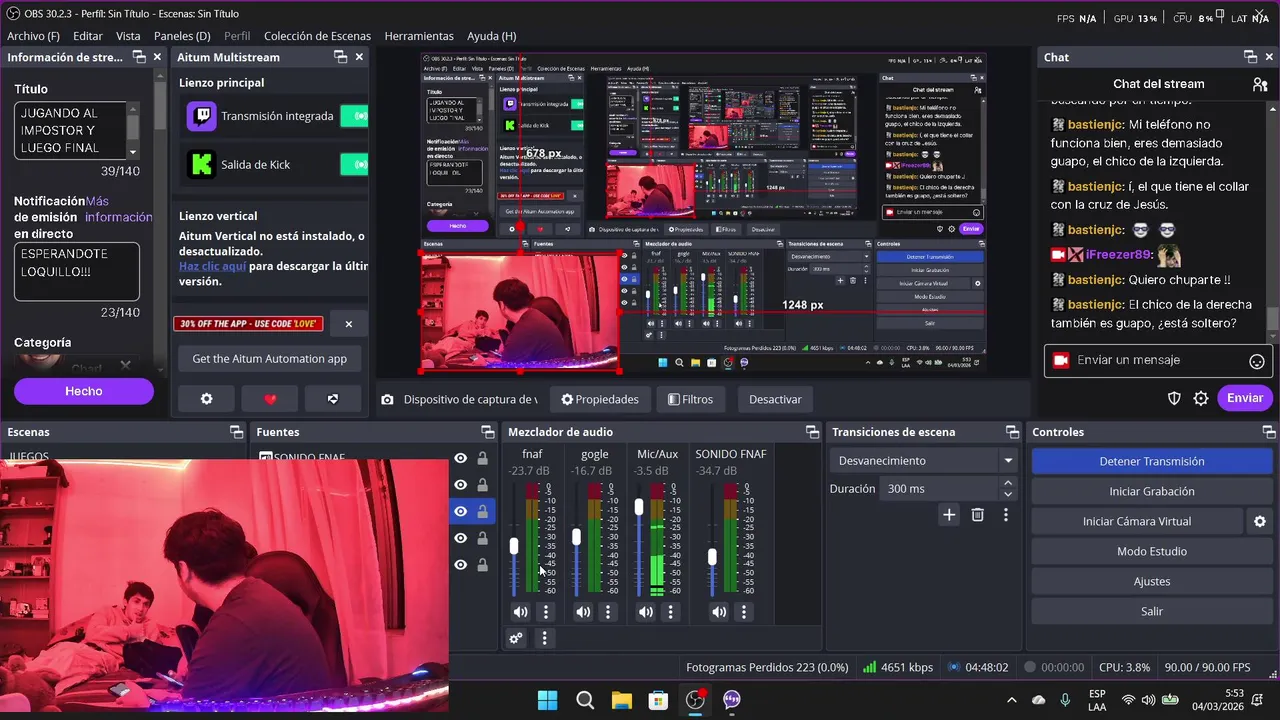This screenshot has height=720, width=1280.
Task: Open virtual camera settings gear
Action: [1260, 521]
